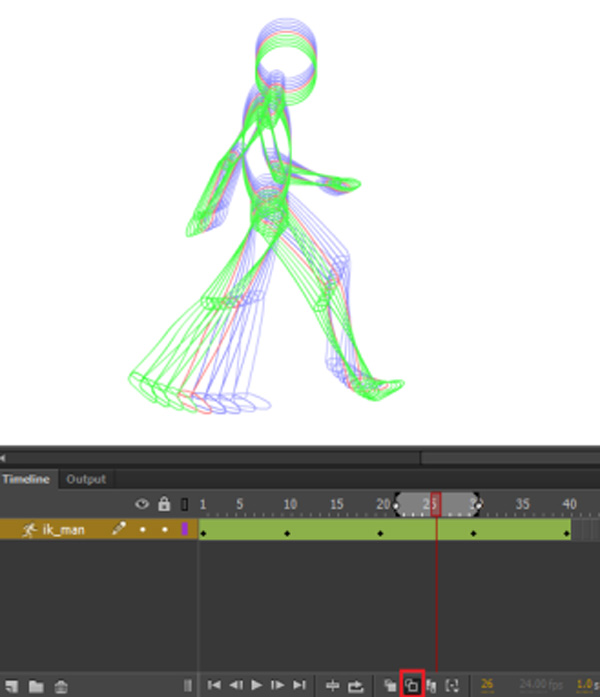Switch to the Timeline tab
600x697 pixels.
26,479
